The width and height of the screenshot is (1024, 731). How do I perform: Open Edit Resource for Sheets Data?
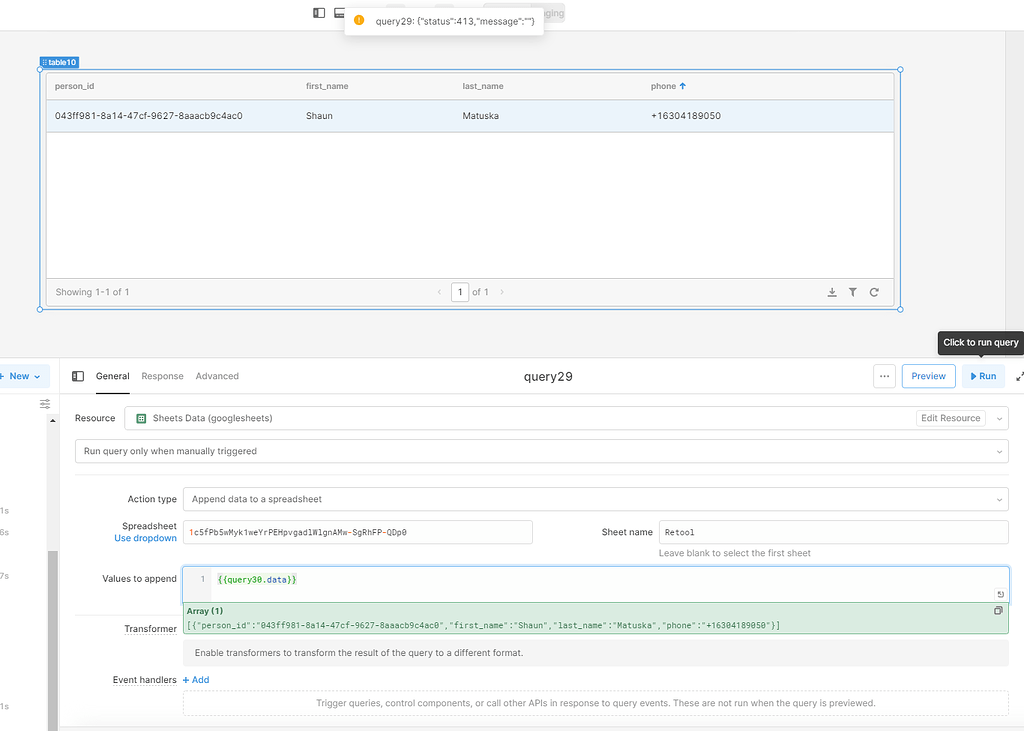[950, 418]
